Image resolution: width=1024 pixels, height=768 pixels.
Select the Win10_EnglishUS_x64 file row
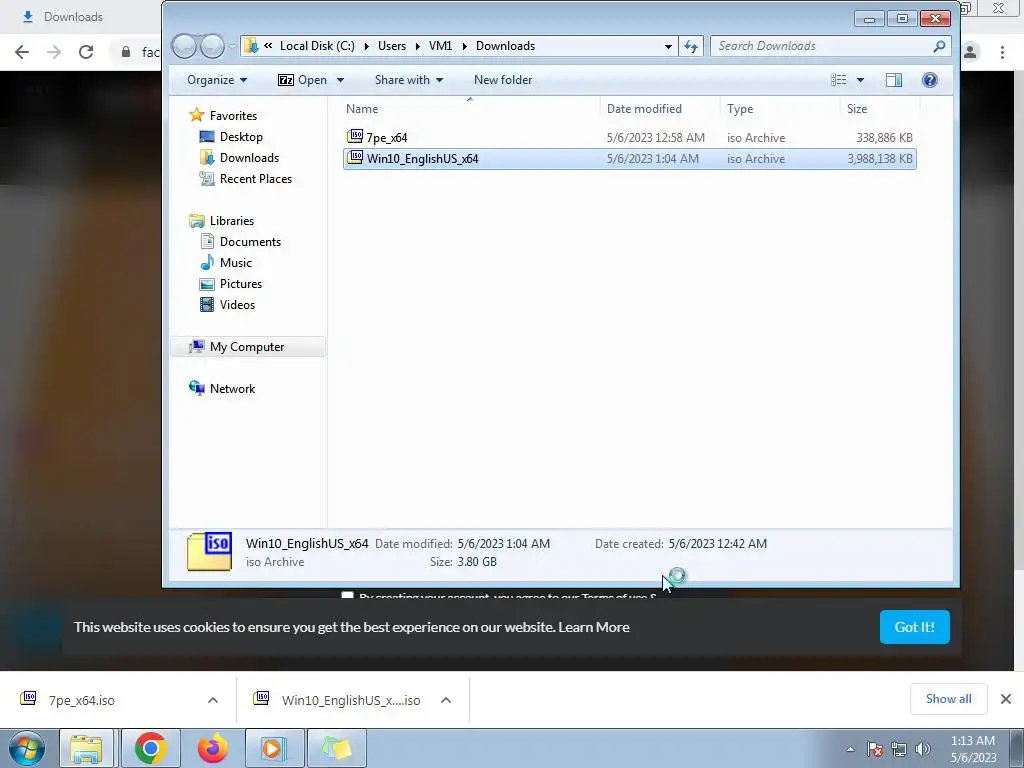click(630, 159)
